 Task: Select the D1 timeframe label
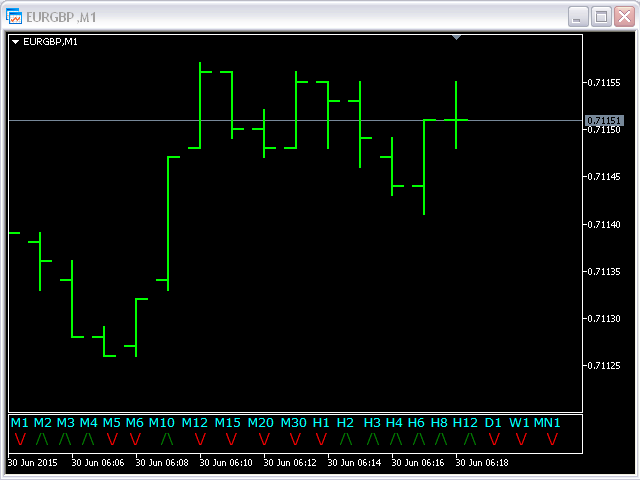pos(493,422)
